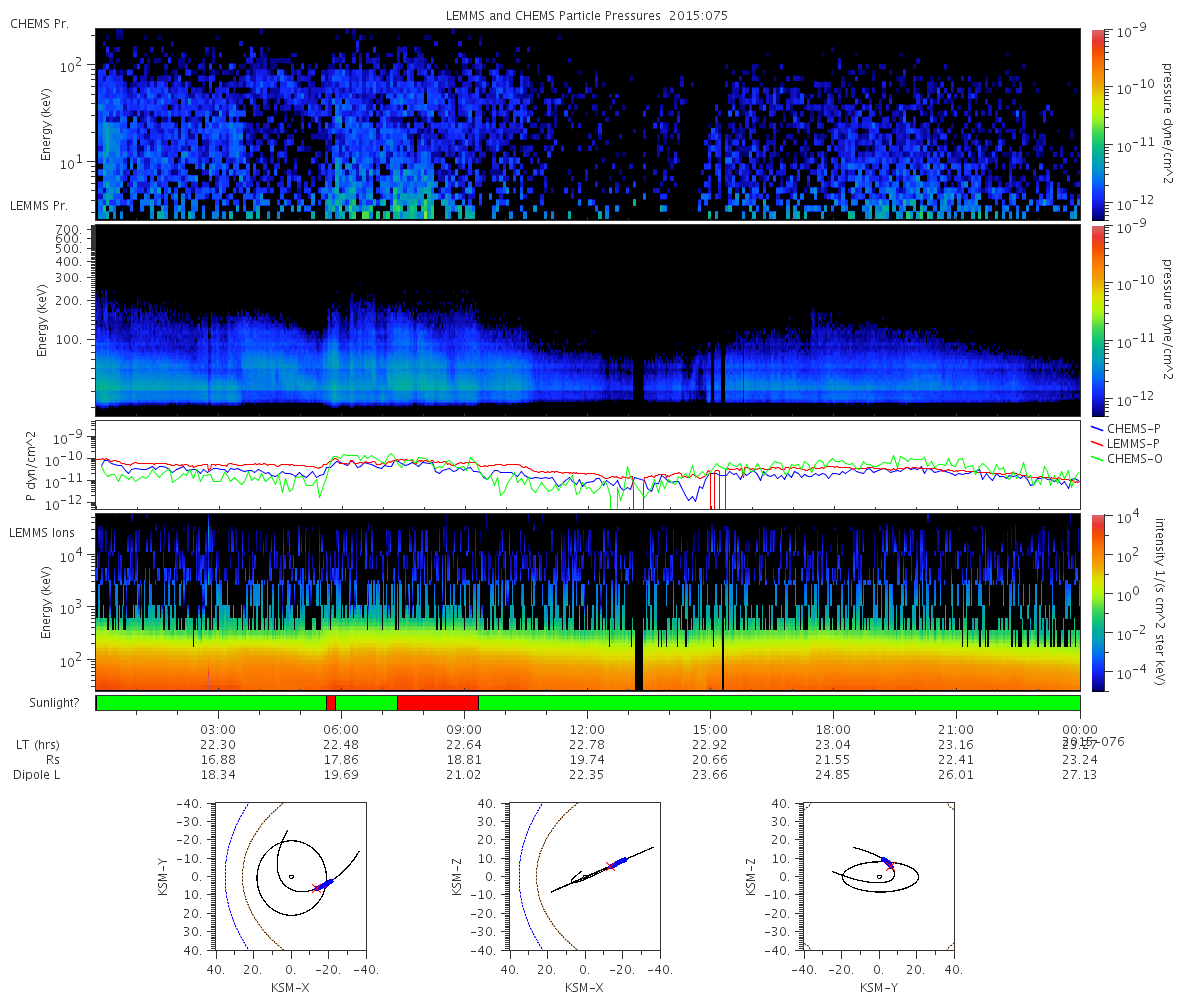Click the red X in KSM-X/KSM-Z orbit plot
Screen dimensions: 1200x1000
click(610, 866)
